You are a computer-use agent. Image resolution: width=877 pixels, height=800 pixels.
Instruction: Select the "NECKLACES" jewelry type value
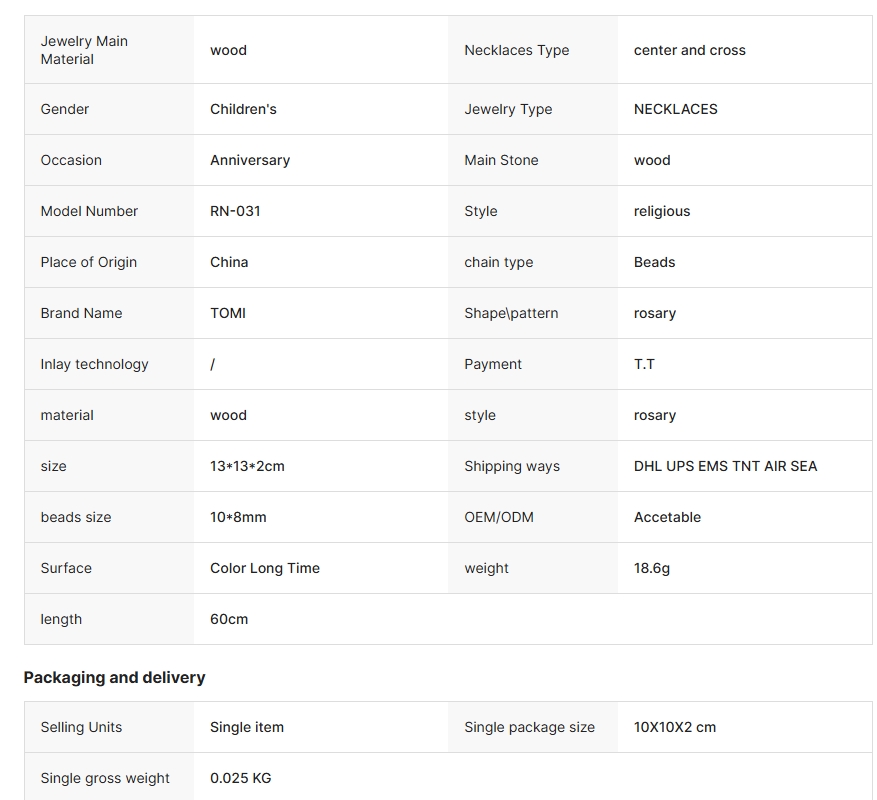pos(675,109)
